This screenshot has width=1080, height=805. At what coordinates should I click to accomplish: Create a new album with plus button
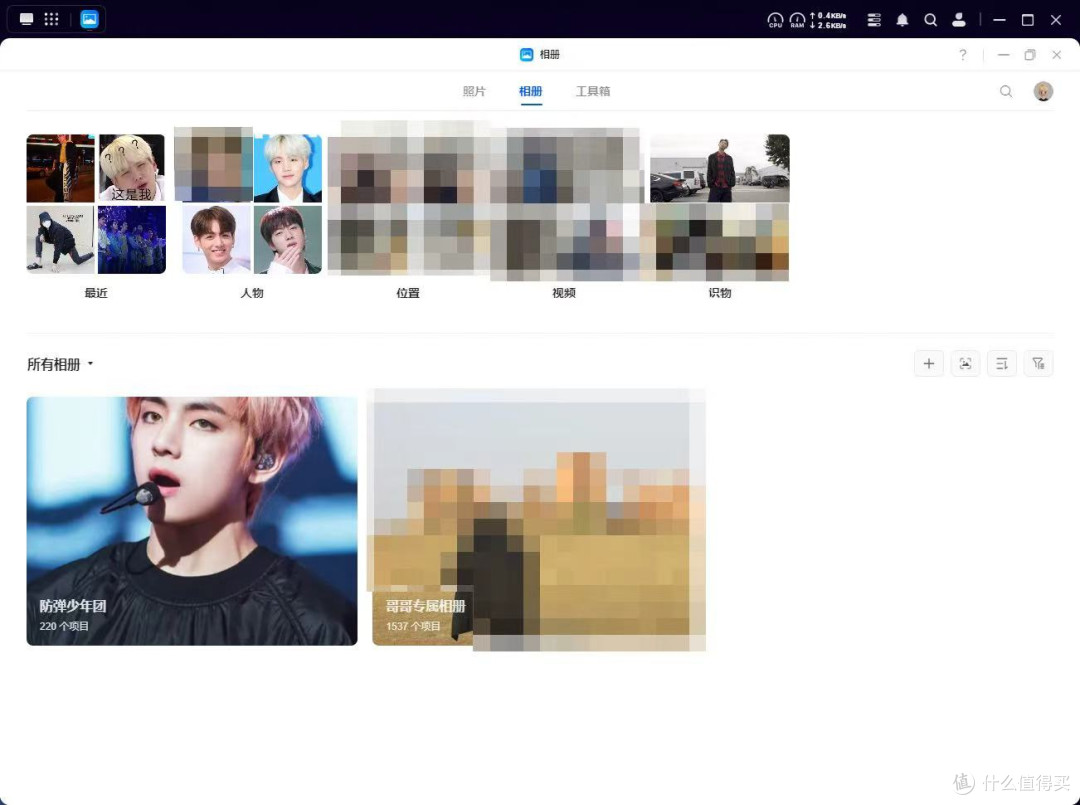(928, 364)
